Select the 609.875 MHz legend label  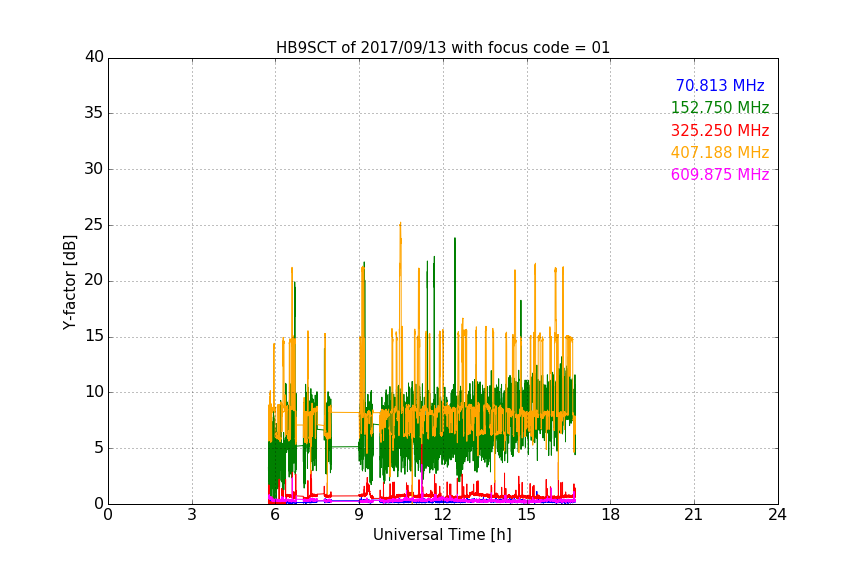click(x=720, y=174)
